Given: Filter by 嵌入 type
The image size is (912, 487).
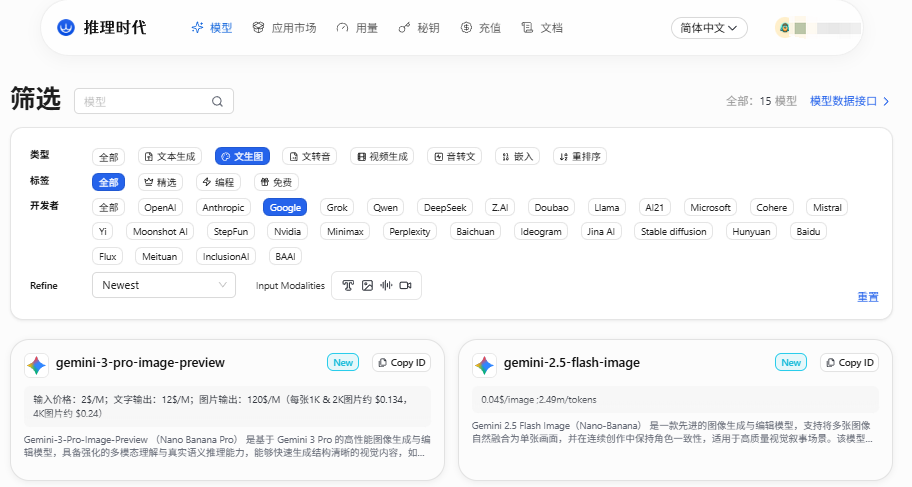Looking at the screenshot, I should coord(518,157).
